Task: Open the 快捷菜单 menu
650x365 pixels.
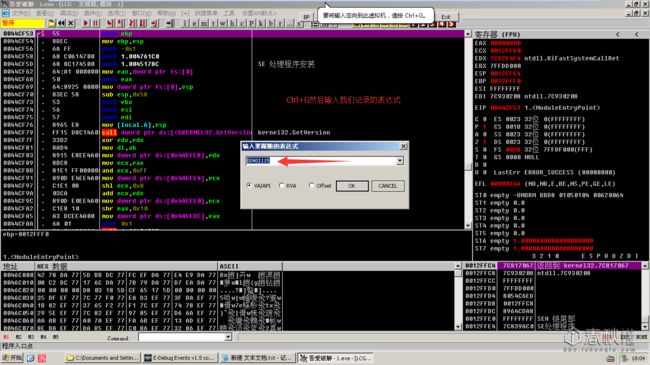Action: click(x=206, y=13)
